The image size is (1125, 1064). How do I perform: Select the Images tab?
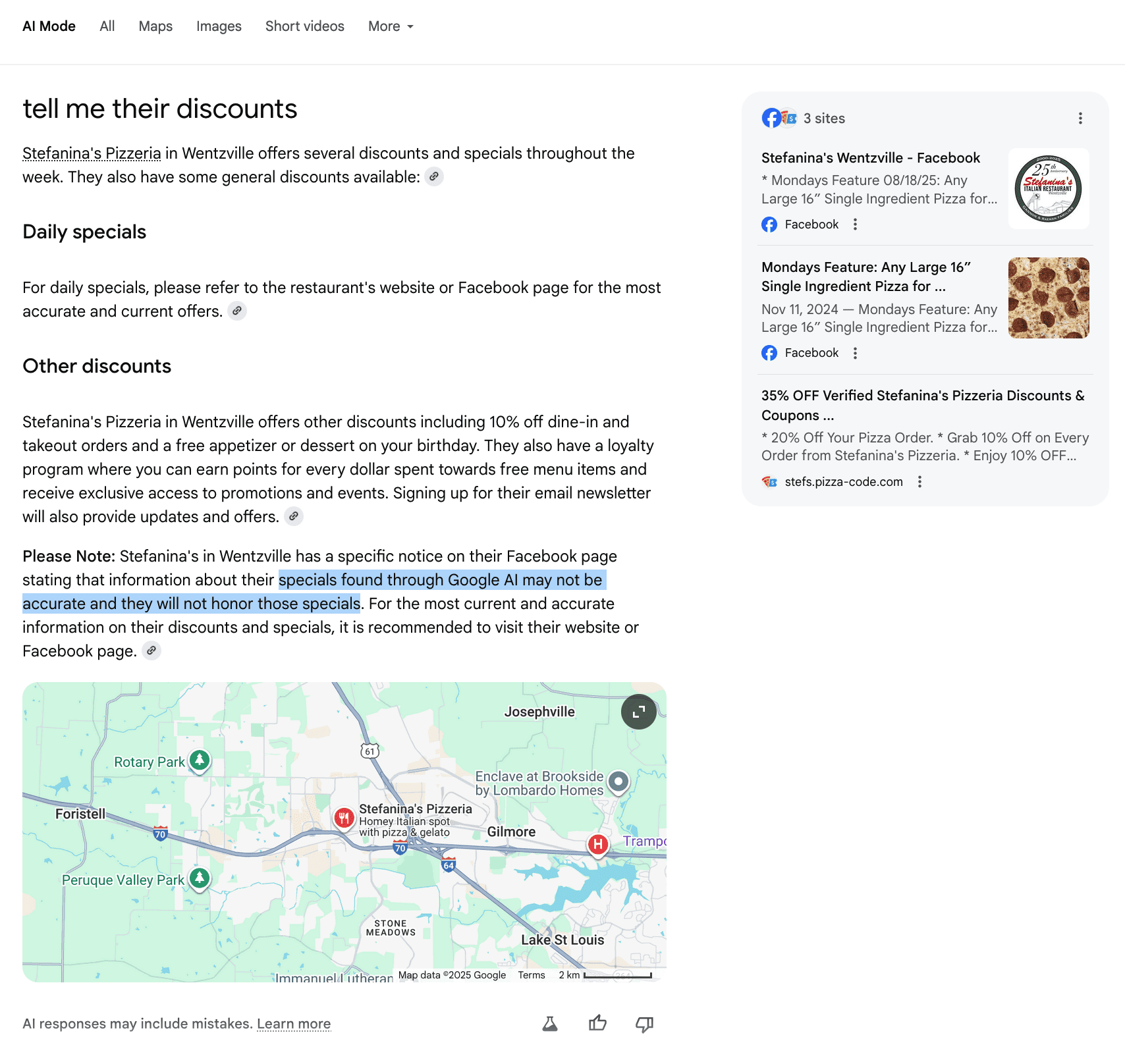[219, 26]
